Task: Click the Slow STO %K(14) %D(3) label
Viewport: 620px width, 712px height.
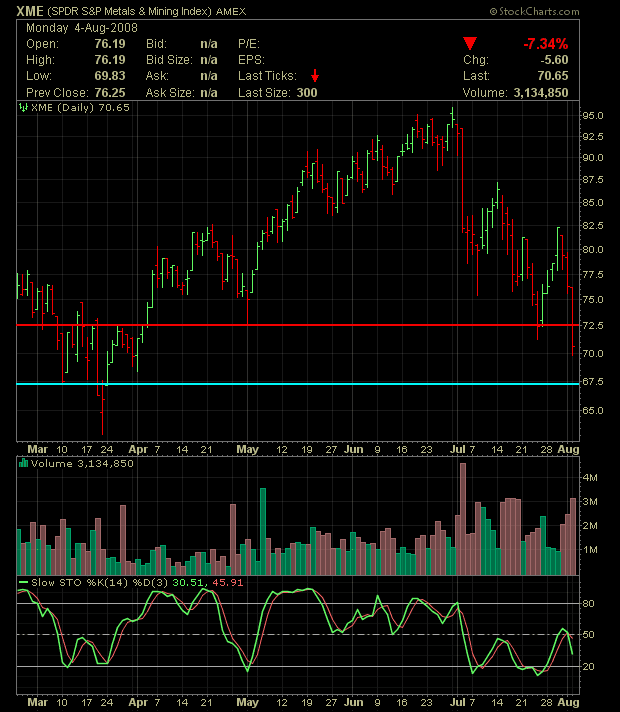Action: point(100,582)
